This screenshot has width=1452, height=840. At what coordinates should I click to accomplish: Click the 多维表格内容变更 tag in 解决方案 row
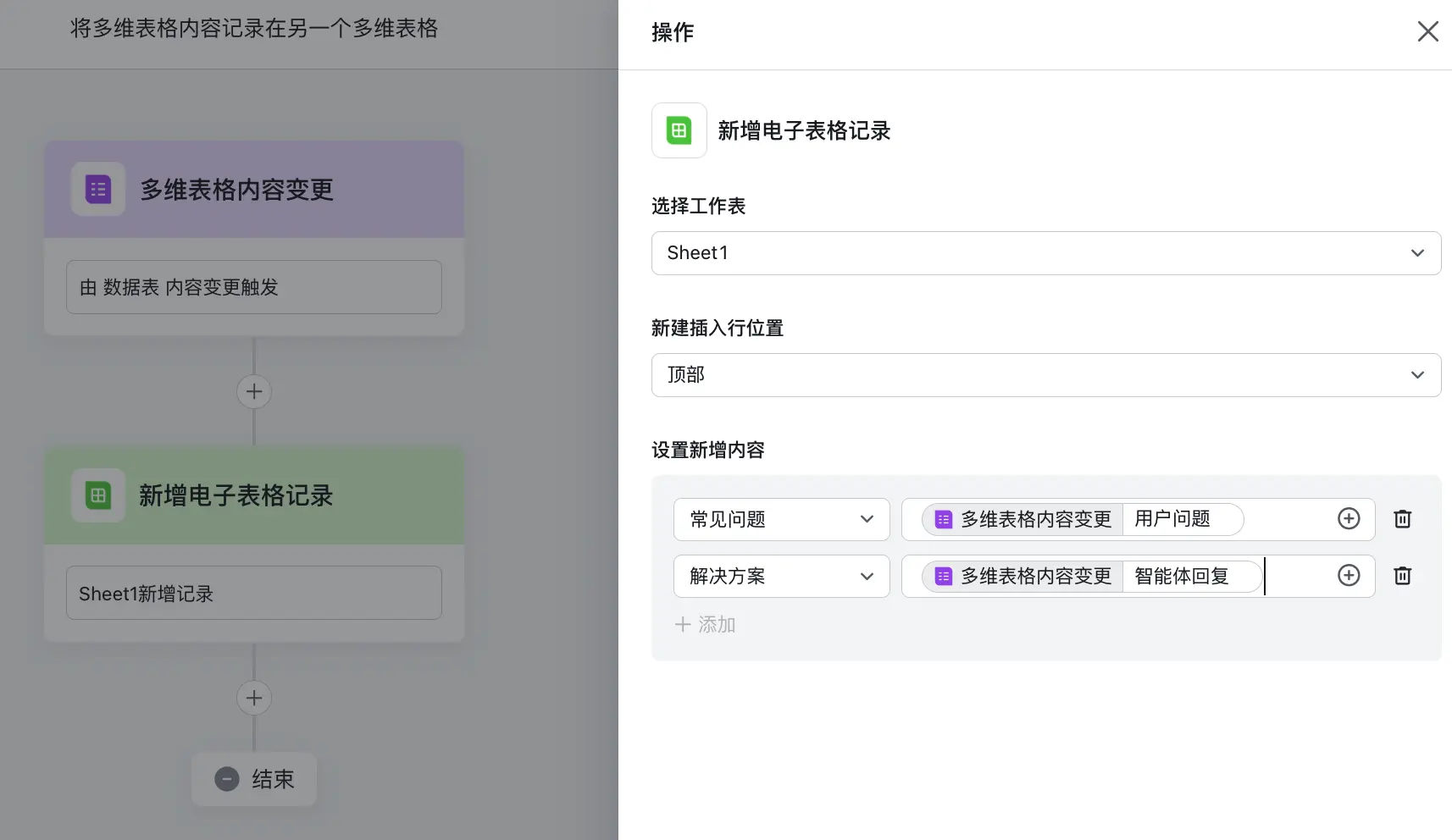[x=1022, y=576]
